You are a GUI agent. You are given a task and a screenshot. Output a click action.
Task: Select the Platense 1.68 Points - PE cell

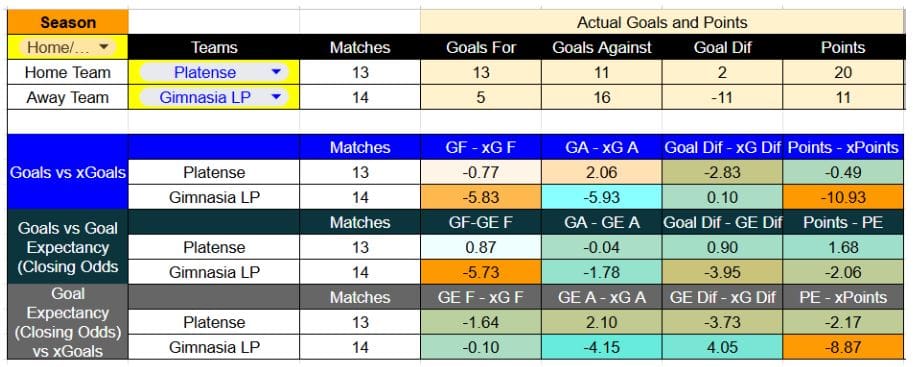pyautogui.click(x=843, y=247)
